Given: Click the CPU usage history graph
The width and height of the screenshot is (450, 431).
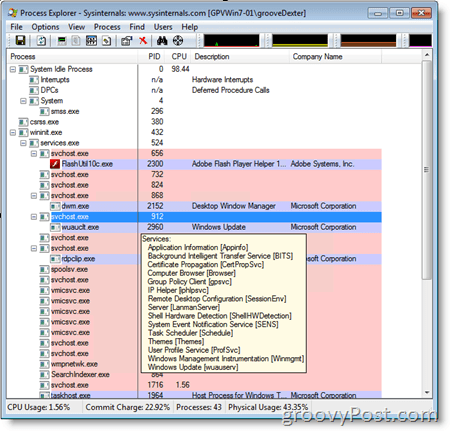Looking at the screenshot, I should click(232, 41).
